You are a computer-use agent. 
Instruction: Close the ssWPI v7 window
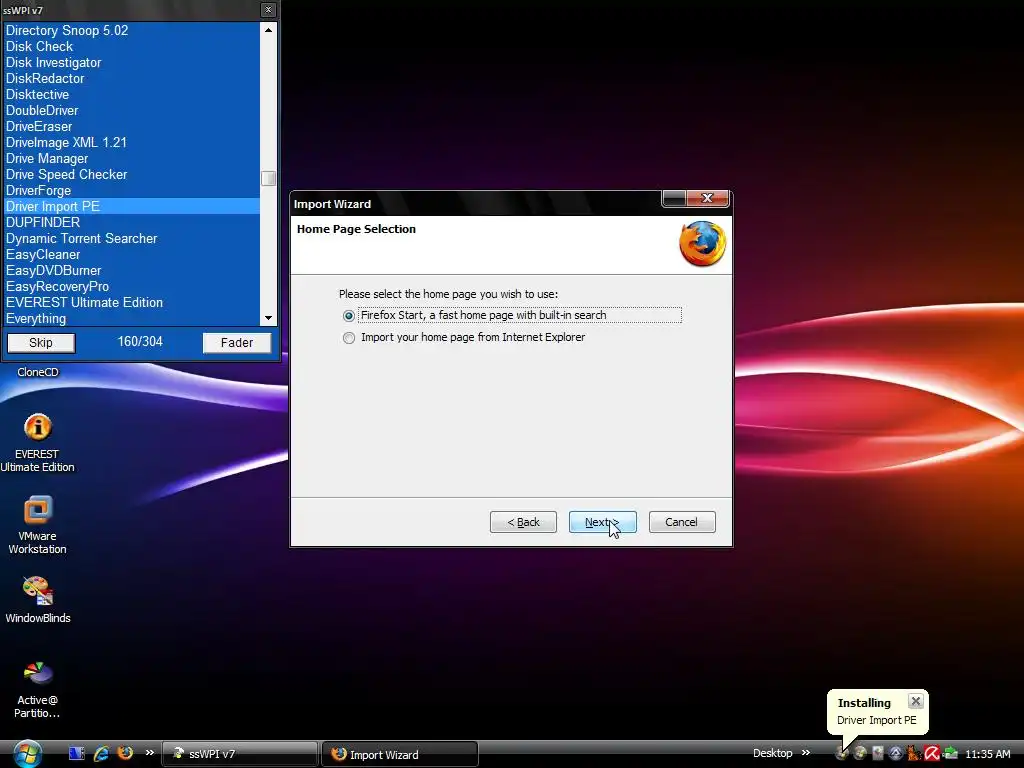[x=268, y=10]
